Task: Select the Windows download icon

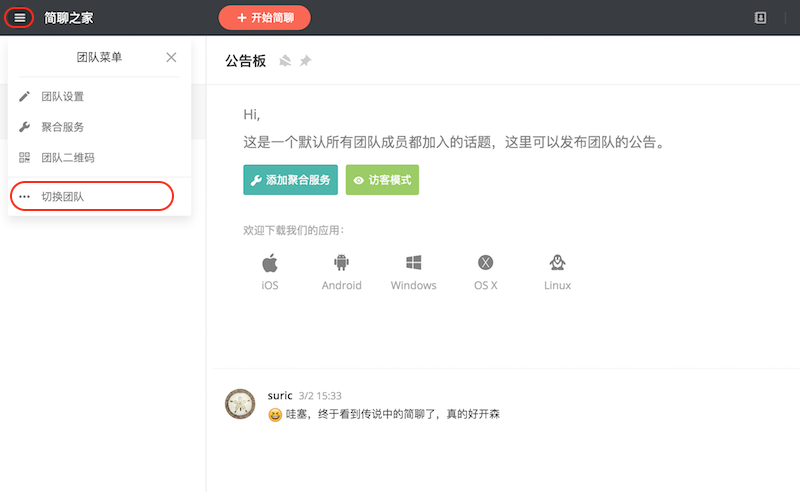Action: tap(413, 264)
